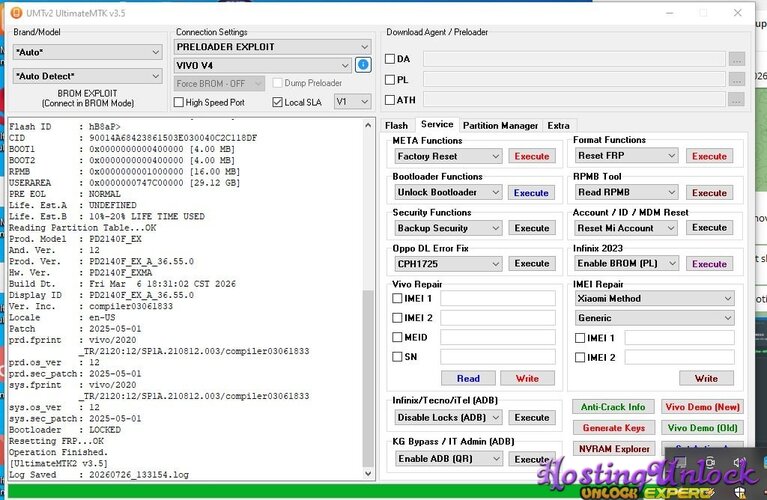This screenshot has width=767, height=500.
Task: Open the Brand *Auto* dropdown
Action: 88,52
